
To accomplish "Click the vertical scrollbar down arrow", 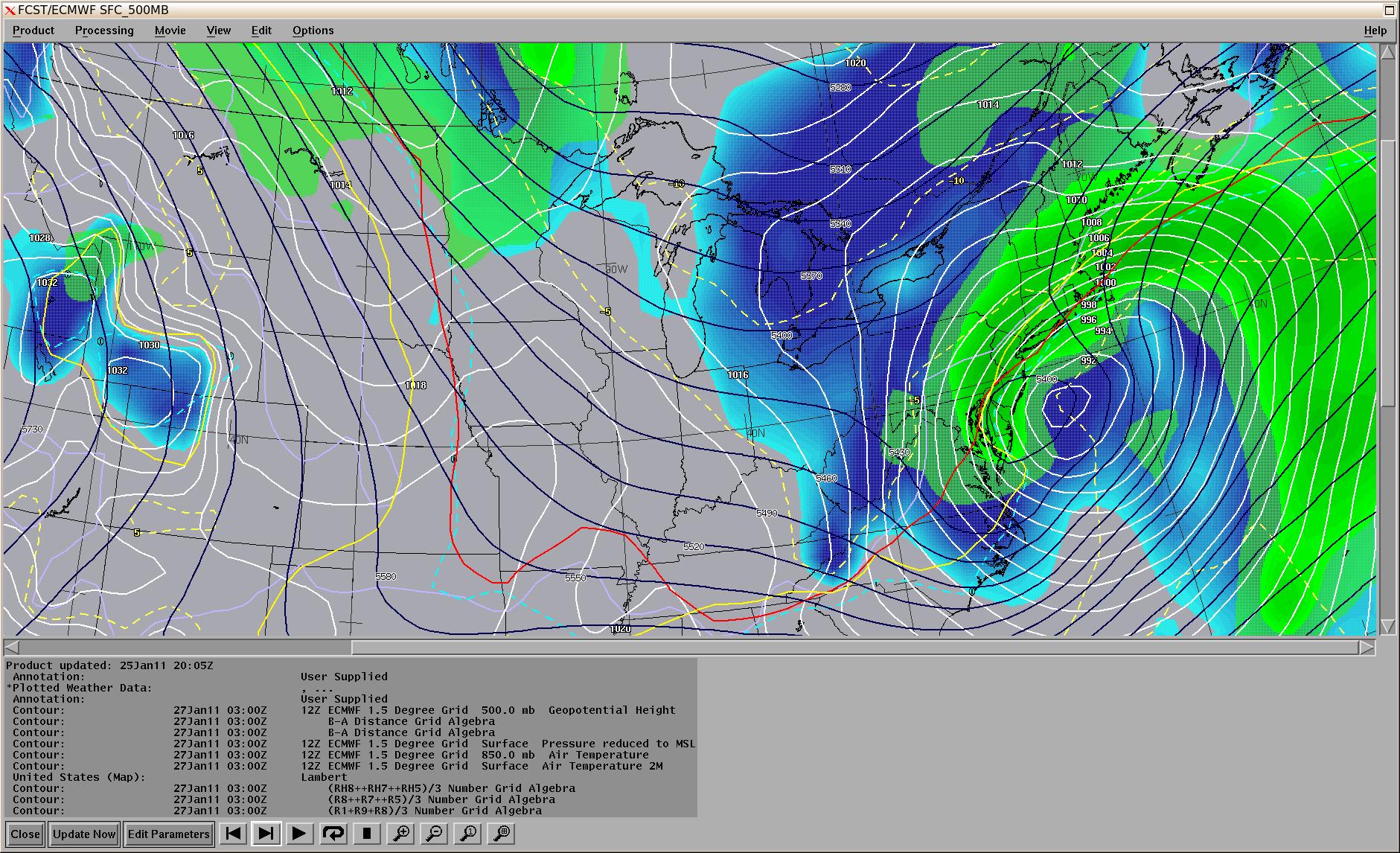I will [x=1388, y=626].
